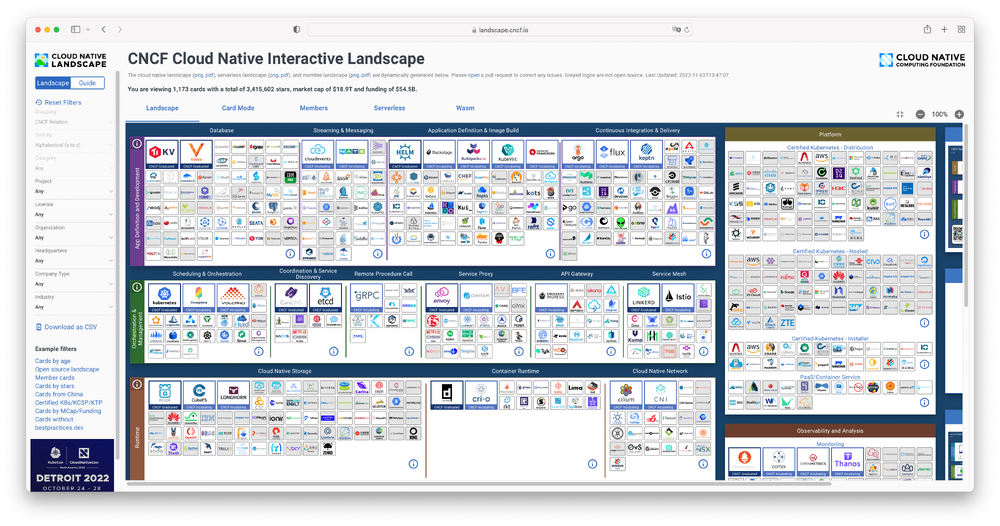
Task: Click the Safari Share button
Action: (927, 30)
